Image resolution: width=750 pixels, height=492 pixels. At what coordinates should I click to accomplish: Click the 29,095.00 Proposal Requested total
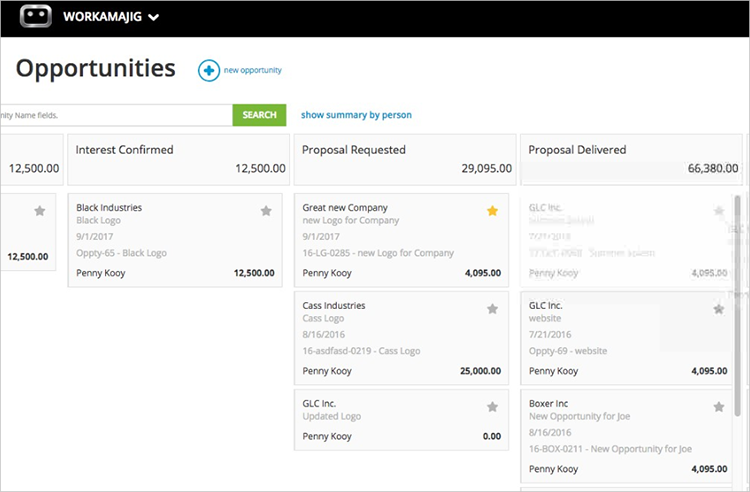click(486, 168)
